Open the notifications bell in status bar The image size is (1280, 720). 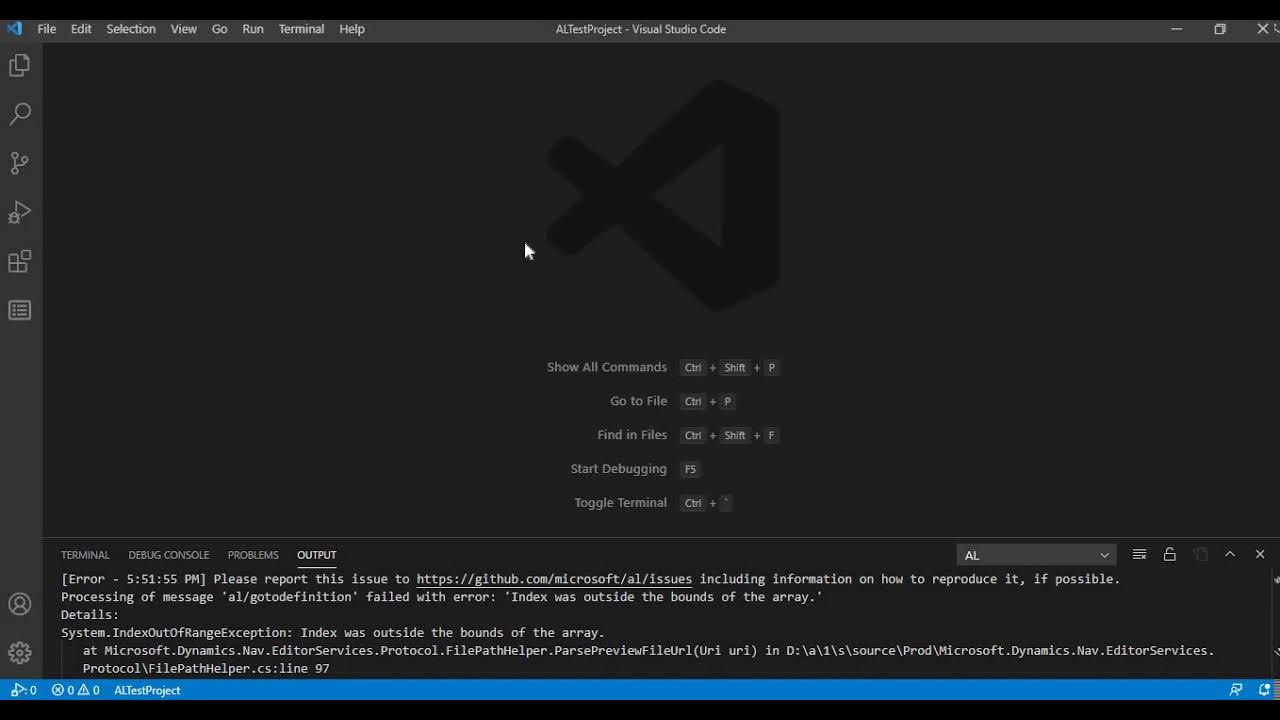pyautogui.click(x=1264, y=690)
